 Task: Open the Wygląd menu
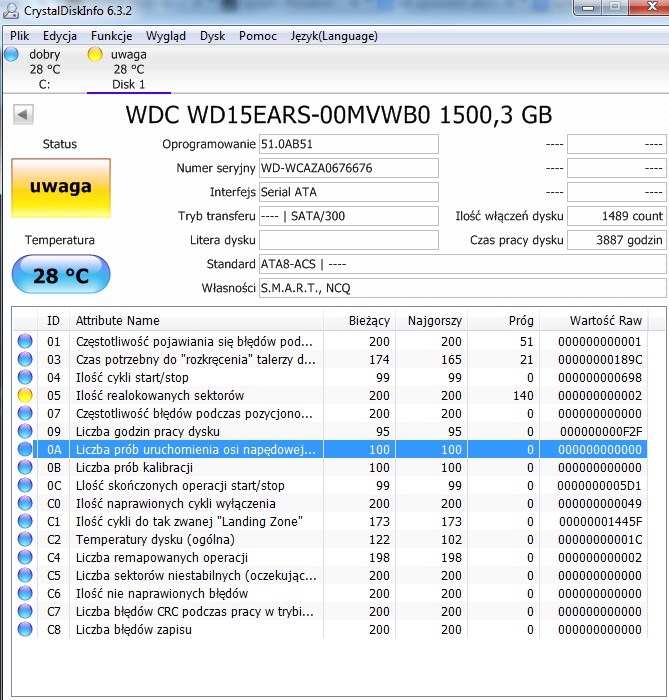[166, 36]
